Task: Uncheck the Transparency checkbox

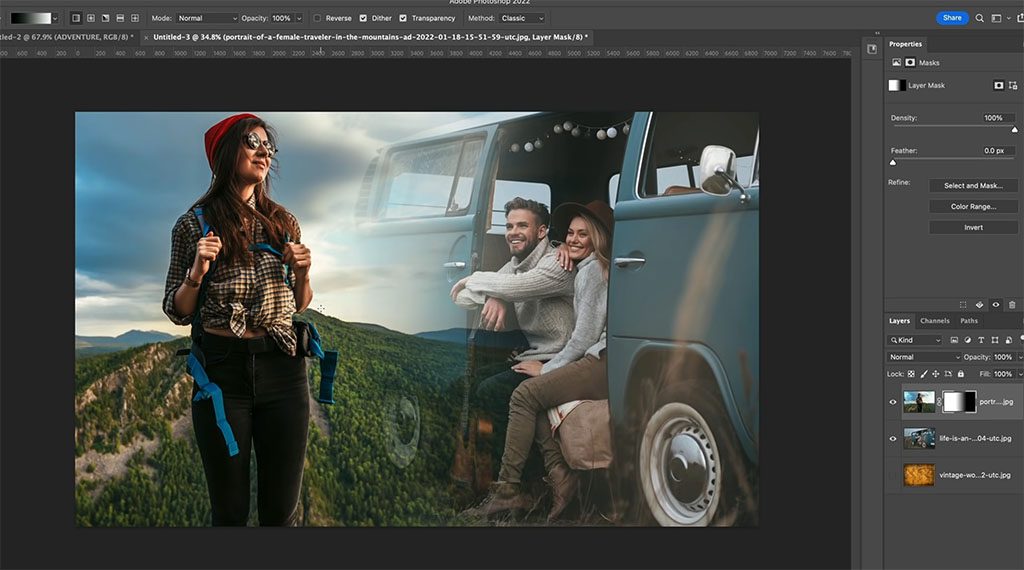Action: (x=403, y=18)
